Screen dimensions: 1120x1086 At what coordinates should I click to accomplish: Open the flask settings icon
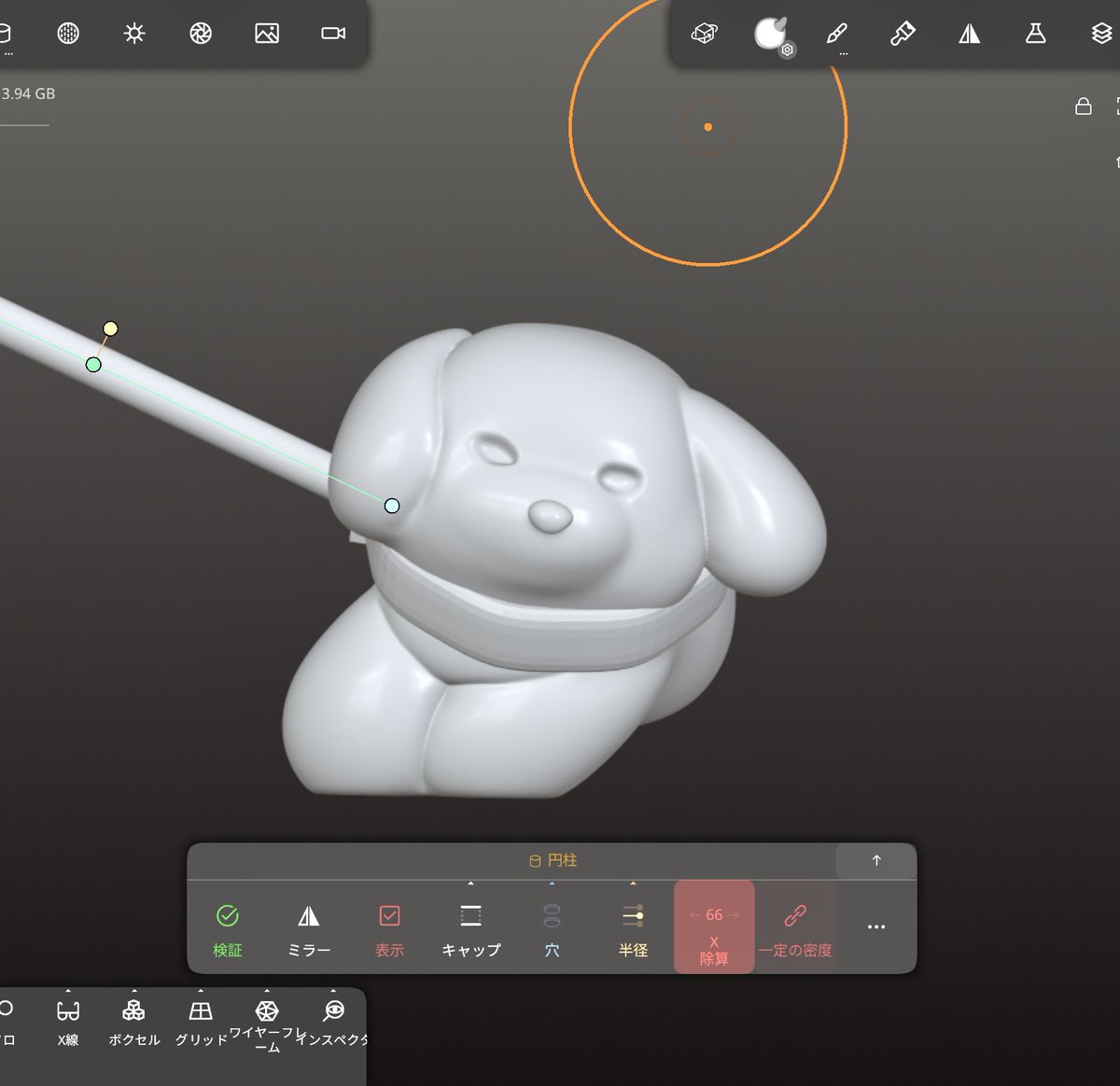point(1035,34)
